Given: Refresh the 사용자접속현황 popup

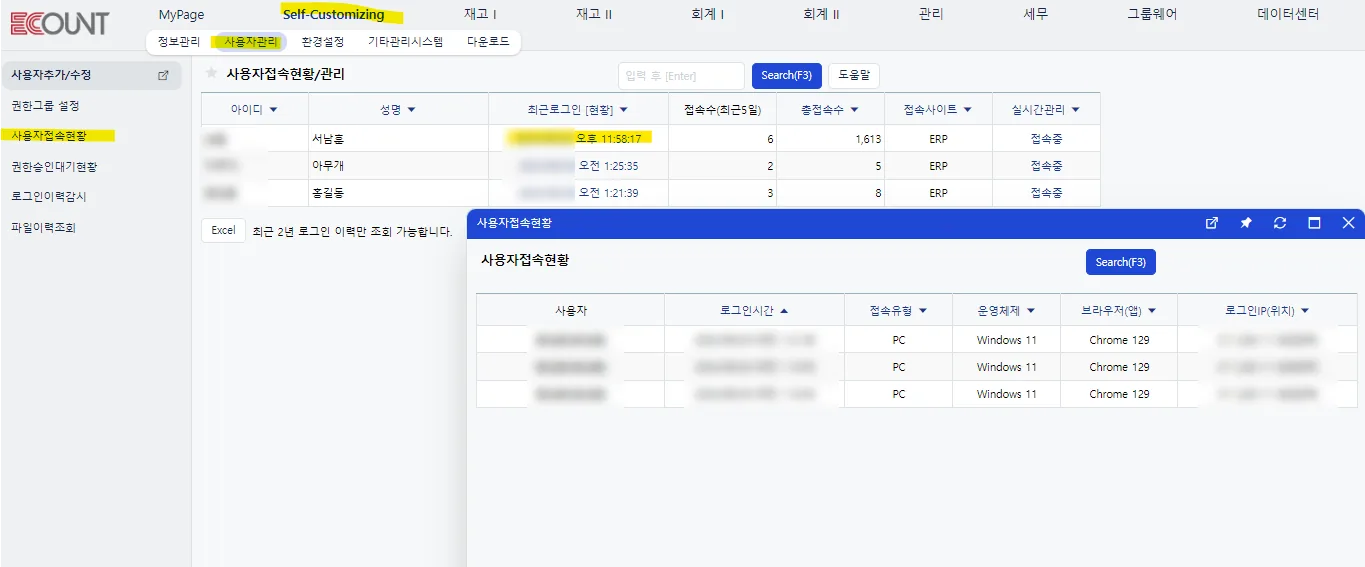Looking at the screenshot, I should point(1280,223).
